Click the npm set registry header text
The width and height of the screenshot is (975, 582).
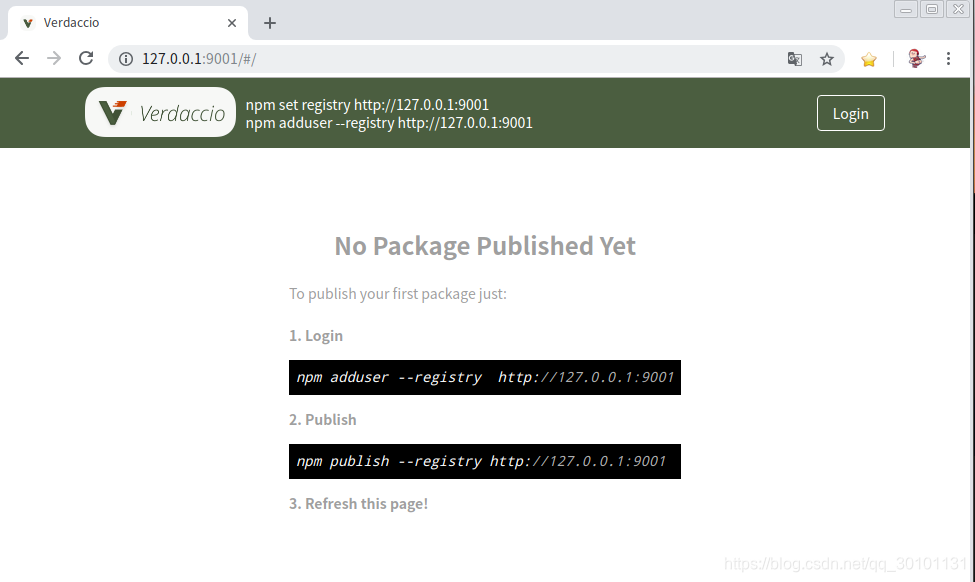[x=367, y=104]
